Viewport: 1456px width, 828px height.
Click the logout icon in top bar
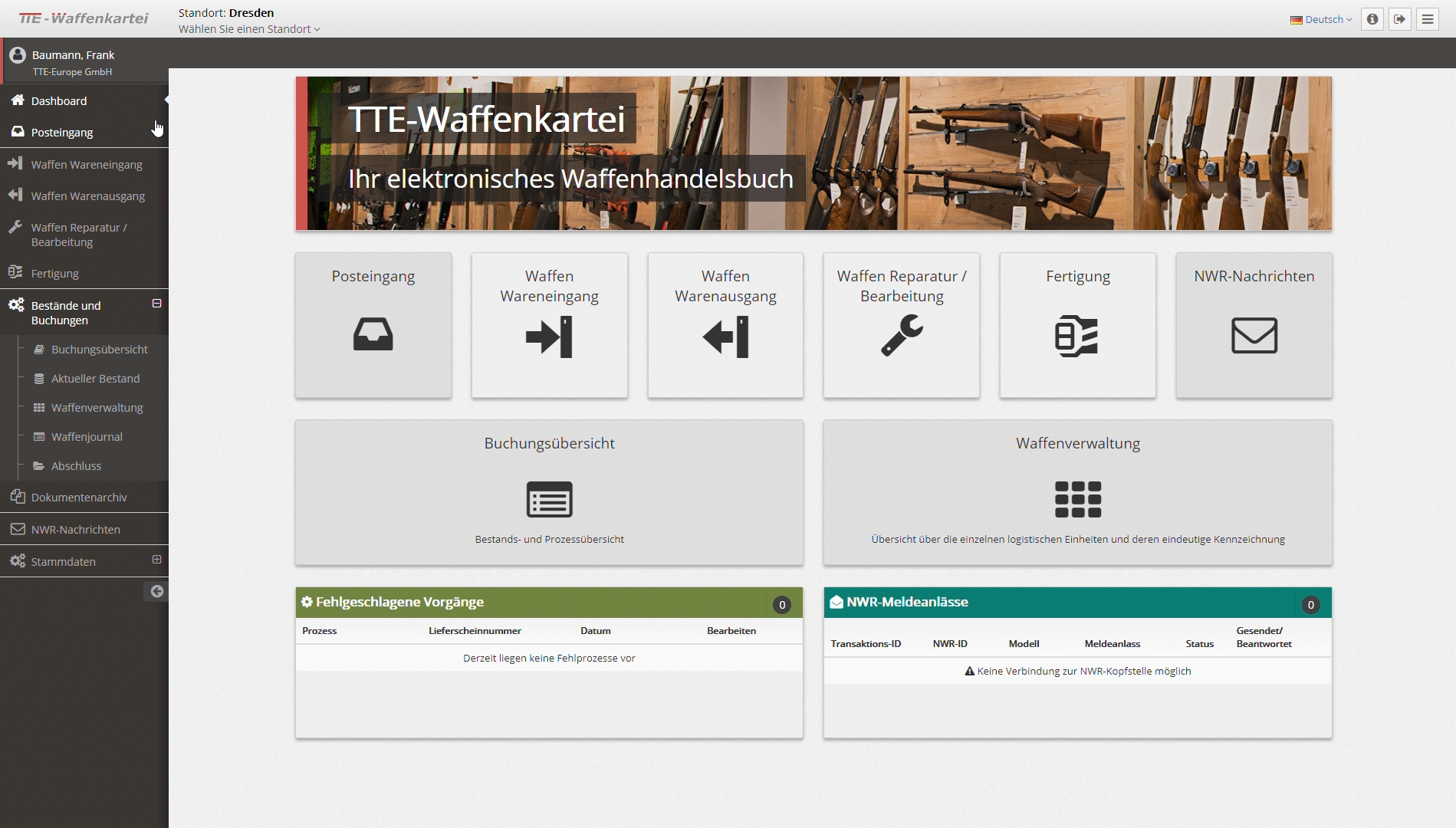click(x=1400, y=19)
